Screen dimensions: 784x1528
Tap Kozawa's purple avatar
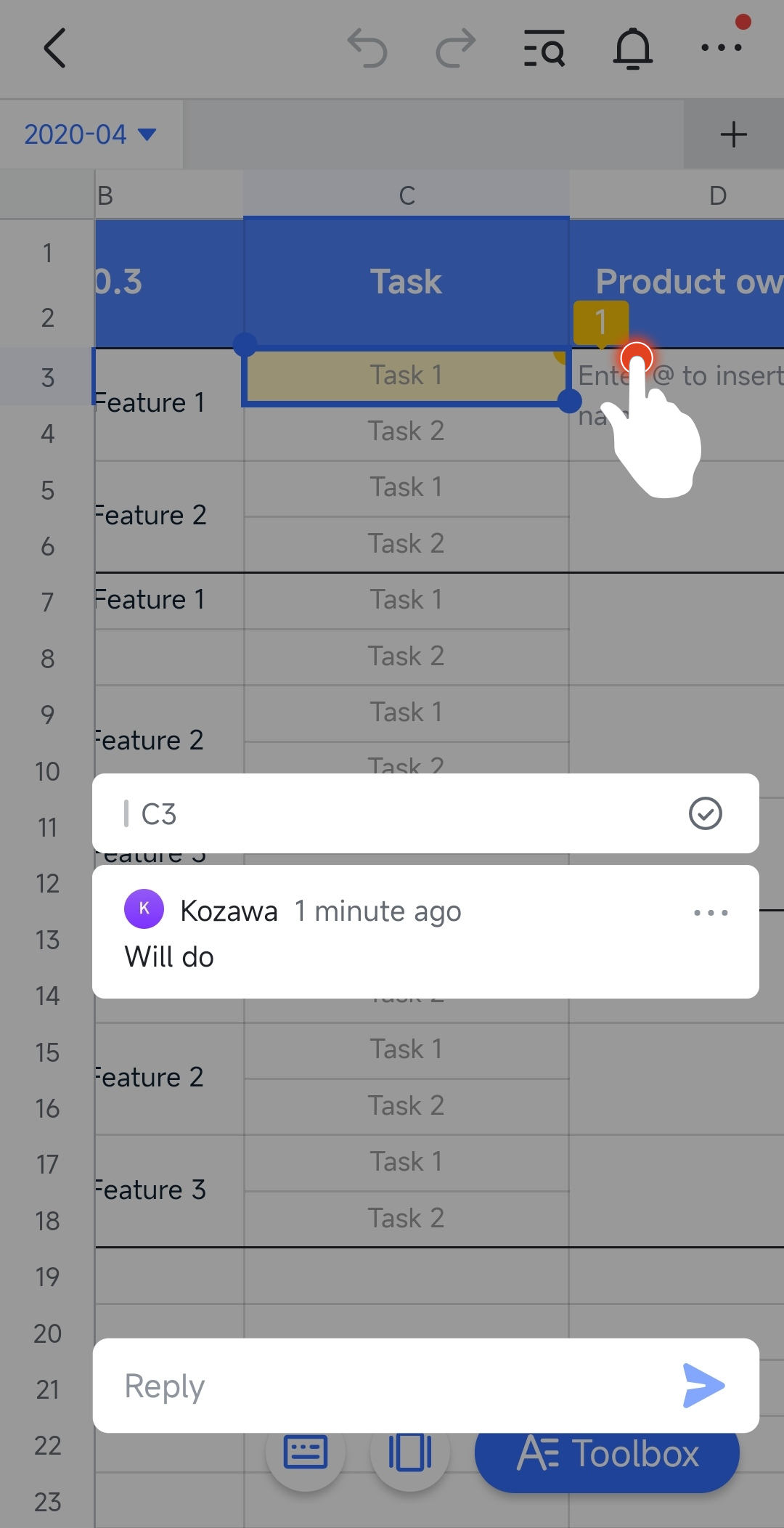pyautogui.click(x=144, y=909)
